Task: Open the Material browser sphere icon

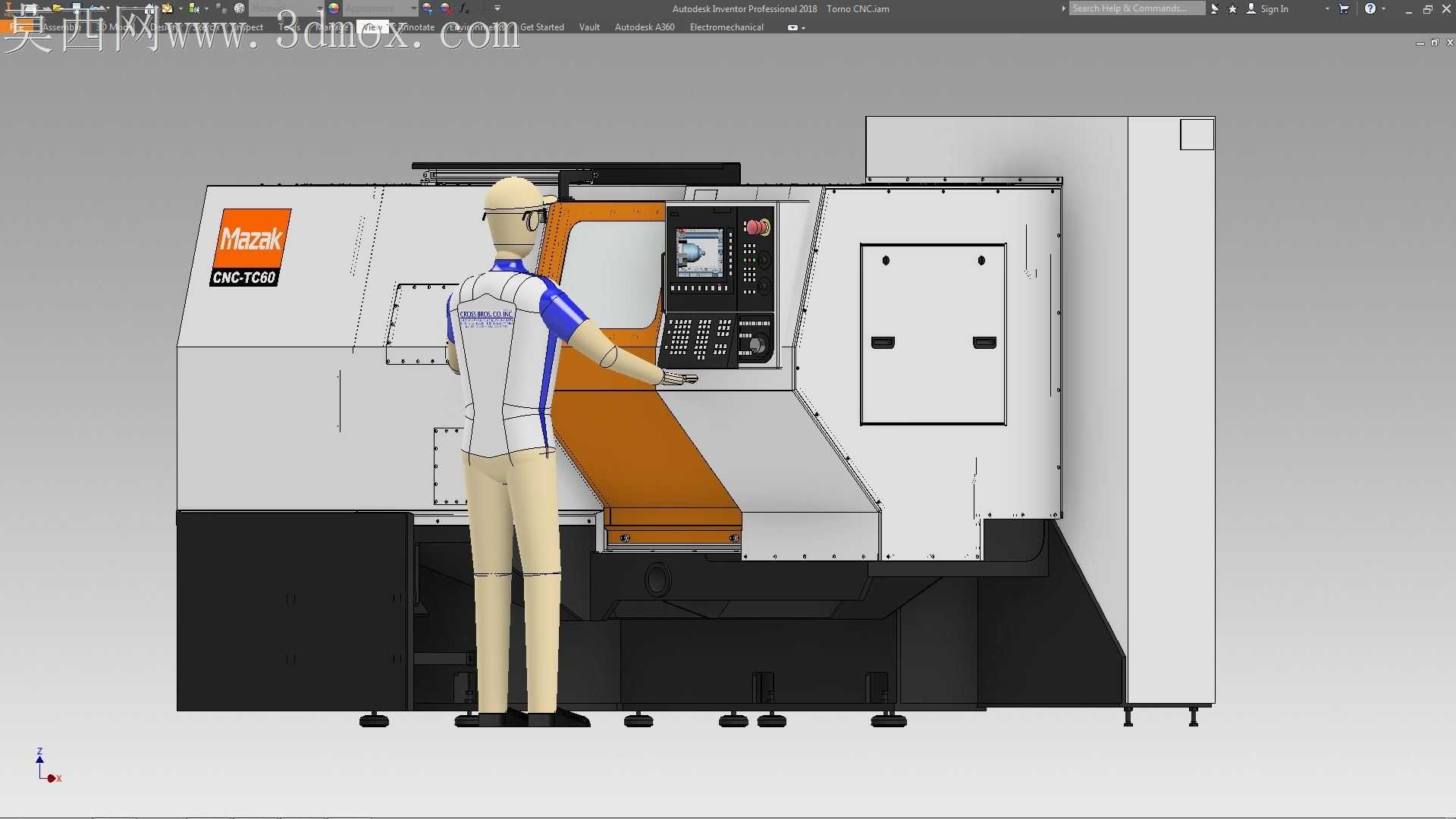Action: (x=240, y=8)
